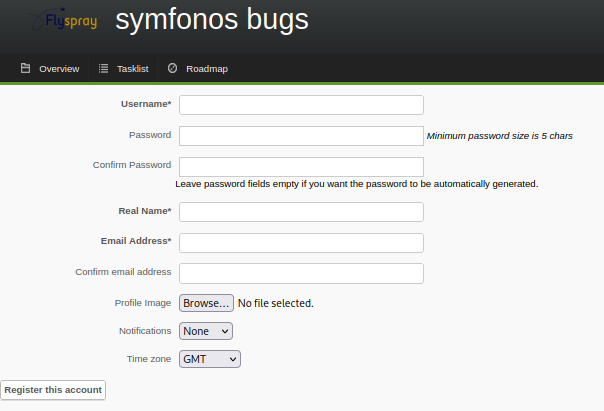This screenshot has height=411, width=604.
Task: Click the Tasklist list icon
Action: point(103,68)
